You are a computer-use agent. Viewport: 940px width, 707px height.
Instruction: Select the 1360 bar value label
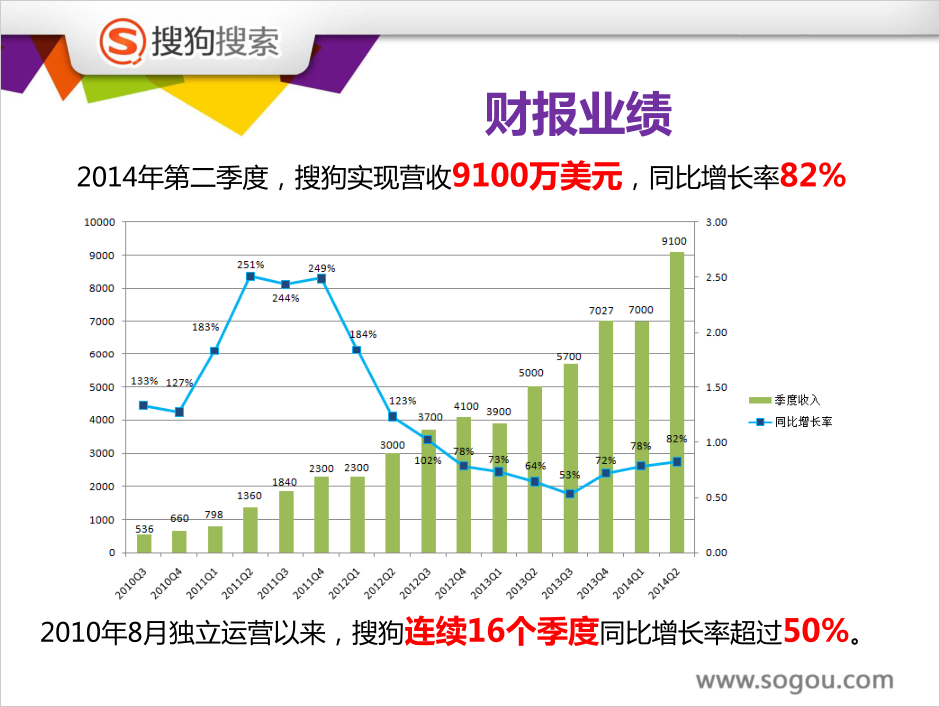[x=249, y=495]
